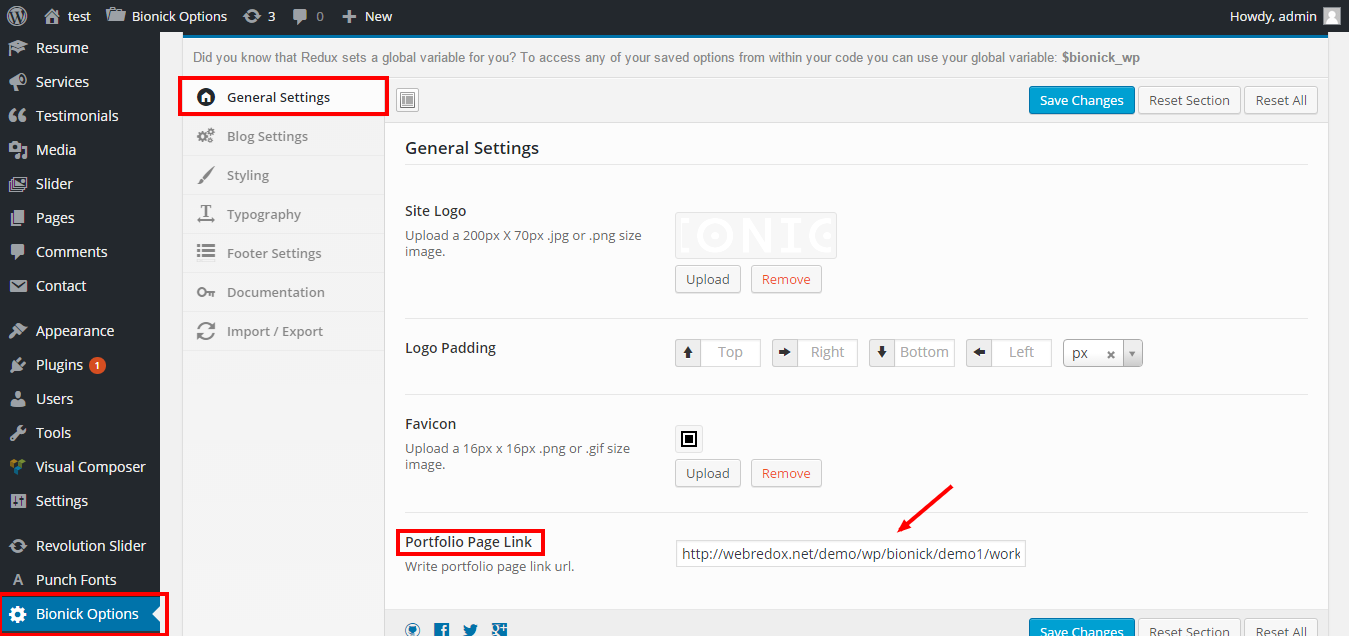This screenshot has height=636, width=1349.
Task: Click top Reset Section button
Action: click(1189, 100)
